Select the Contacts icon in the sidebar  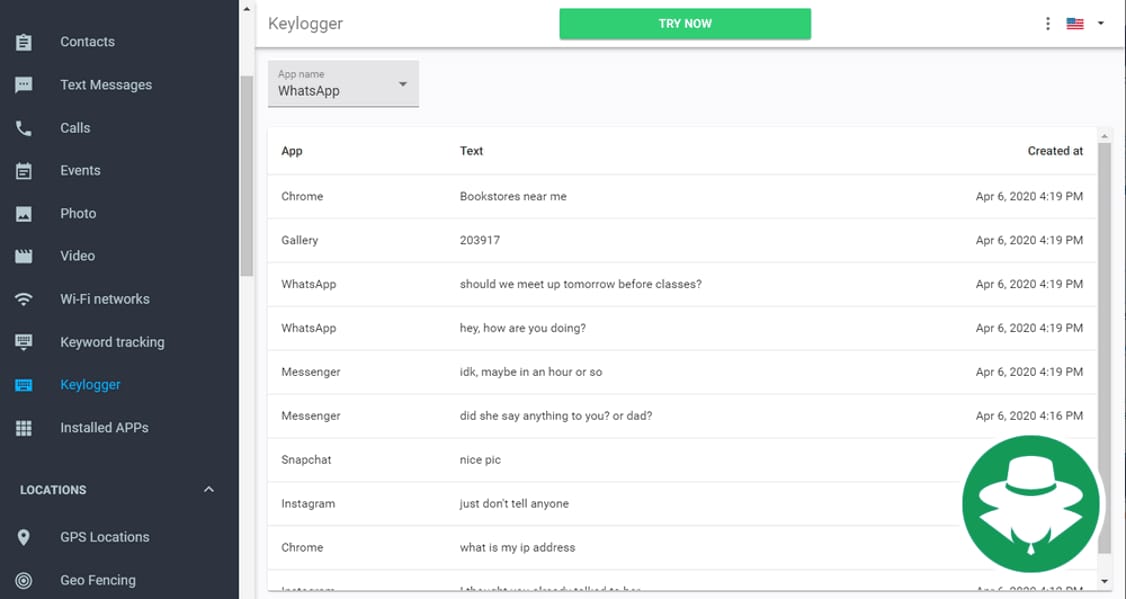click(x=24, y=41)
